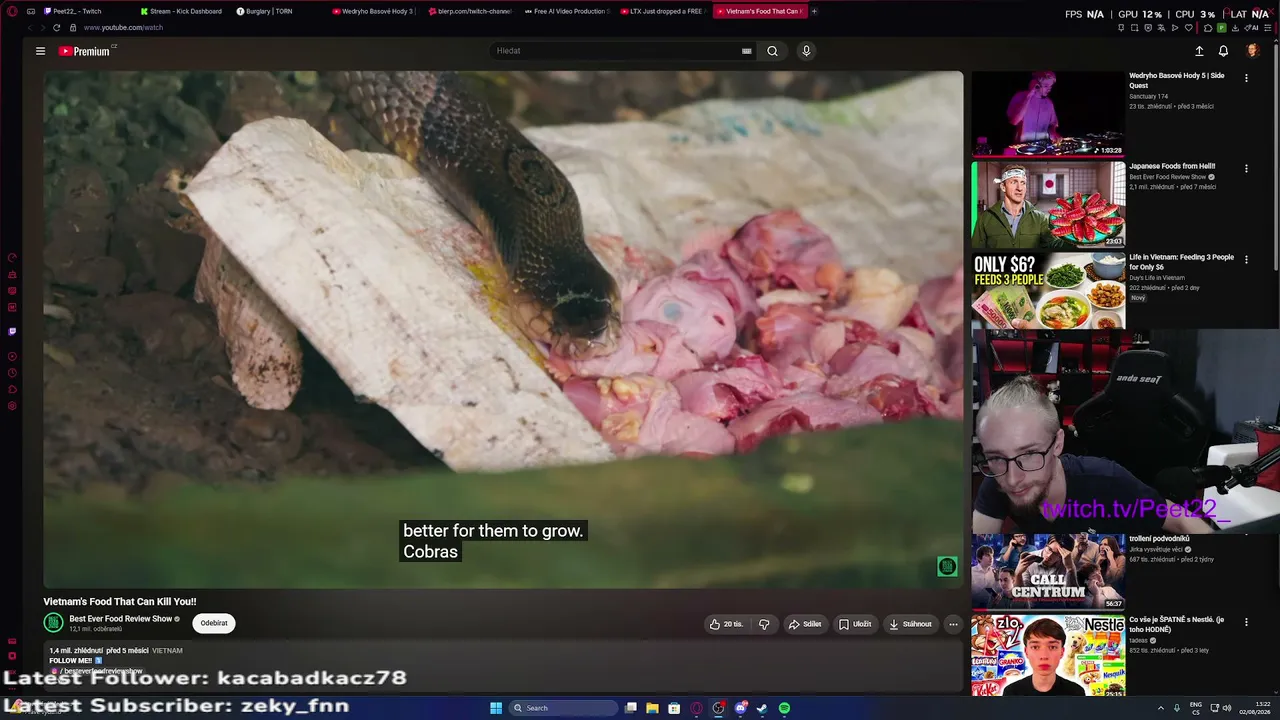Click the Windows taskbar Search box
The width and height of the screenshot is (1280, 720).
coord(563,708)
